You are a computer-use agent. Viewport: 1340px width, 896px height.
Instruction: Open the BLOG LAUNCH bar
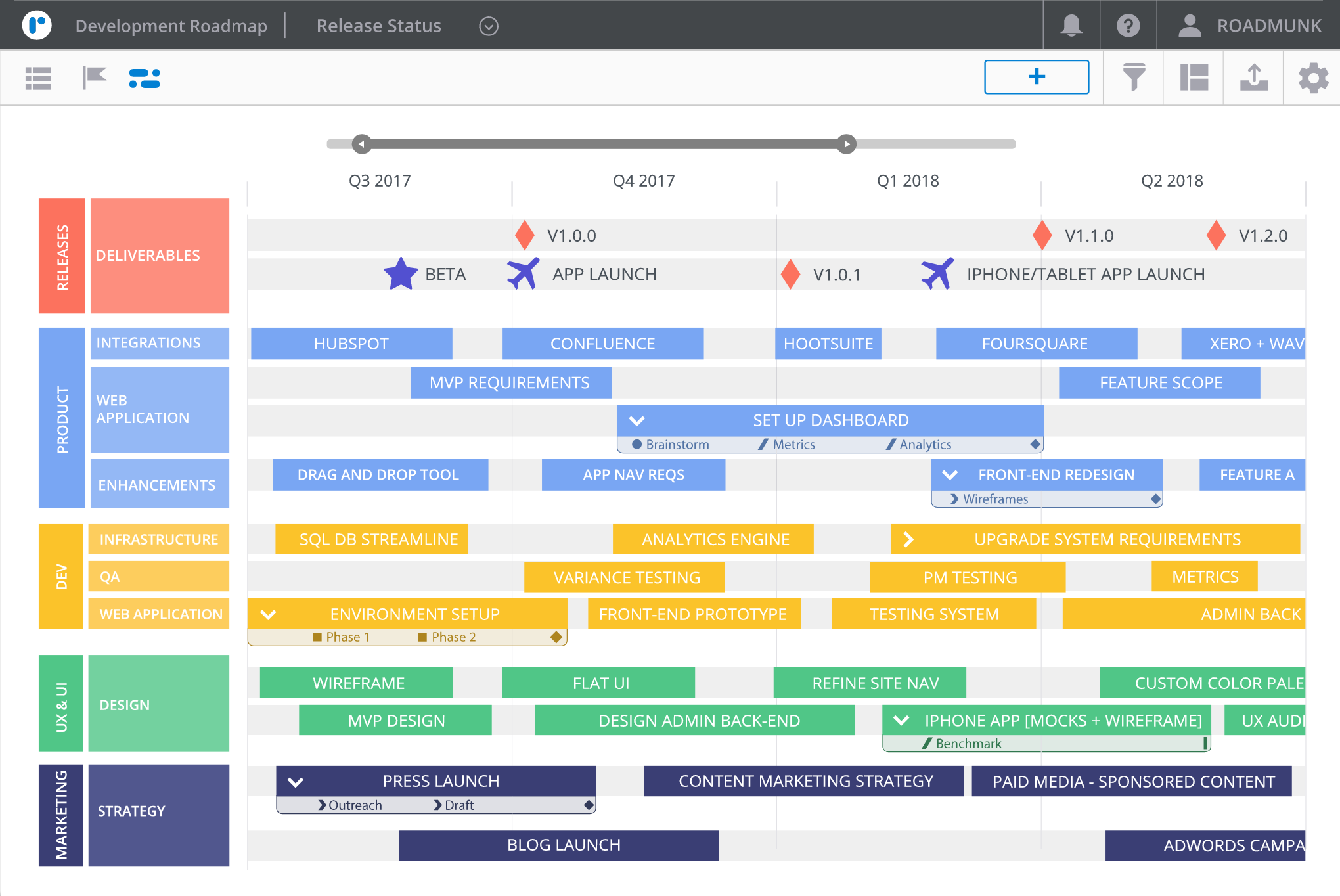[x=558, y=845]
